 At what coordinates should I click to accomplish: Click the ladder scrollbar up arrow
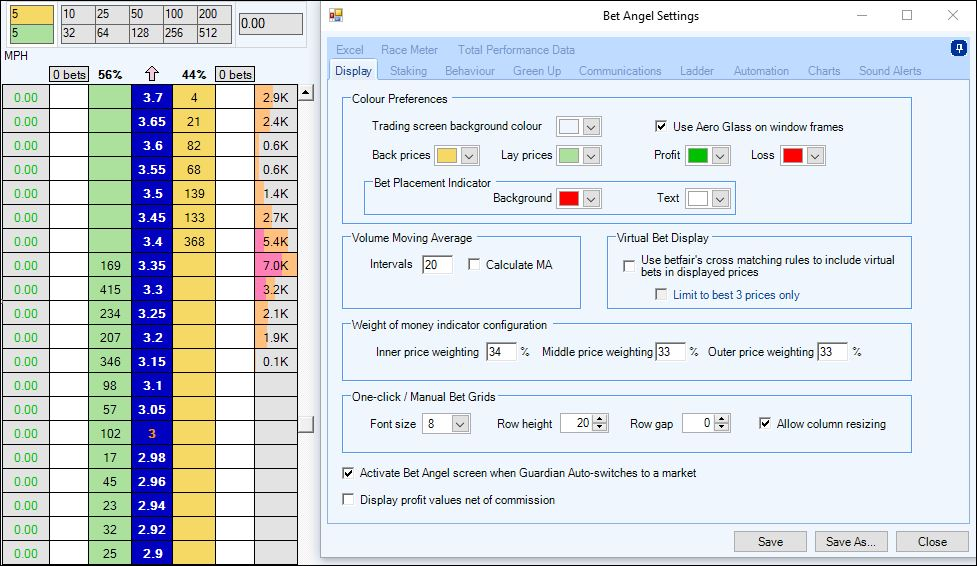pos(306,94)
